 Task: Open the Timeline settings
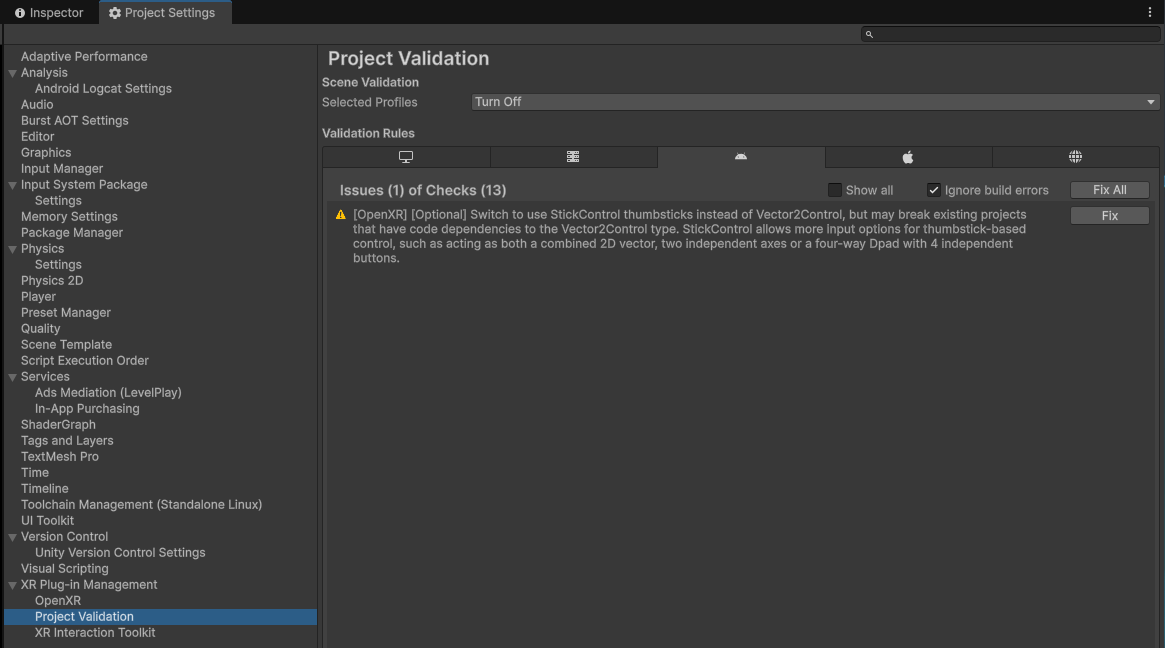coord(45,489)
